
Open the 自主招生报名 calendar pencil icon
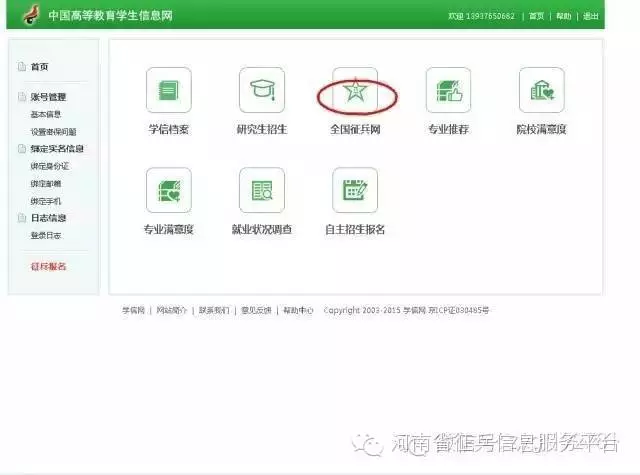[x=355, y=190]
